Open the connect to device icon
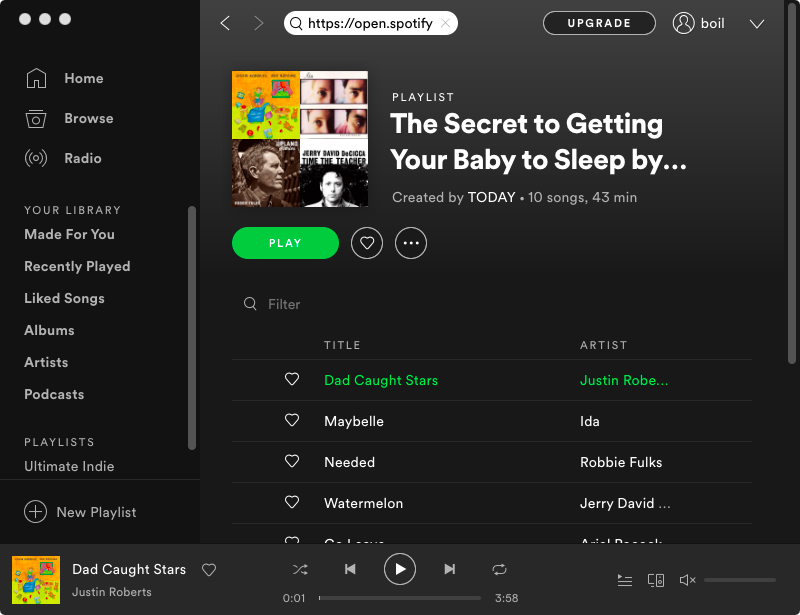800x615 pixels. click(656, 580)
